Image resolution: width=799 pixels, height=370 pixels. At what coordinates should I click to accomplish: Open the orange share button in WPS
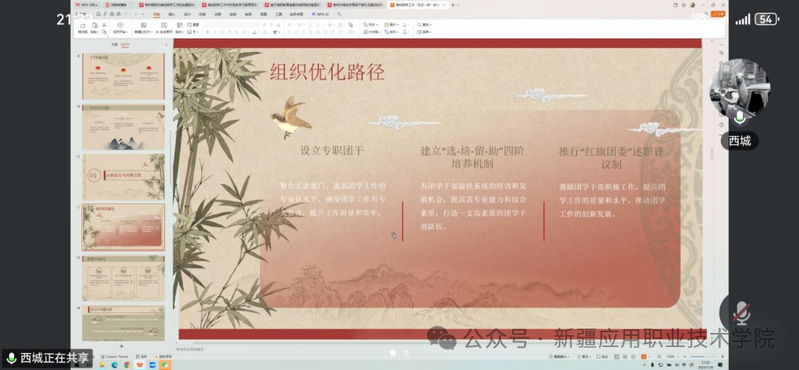point(718,14)
